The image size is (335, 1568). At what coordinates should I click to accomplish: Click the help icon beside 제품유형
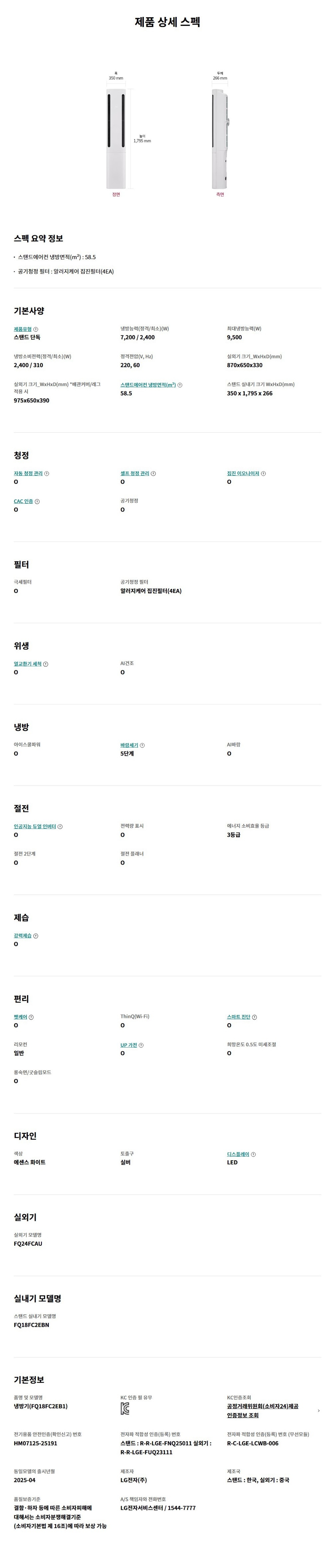tap(36, 329)
